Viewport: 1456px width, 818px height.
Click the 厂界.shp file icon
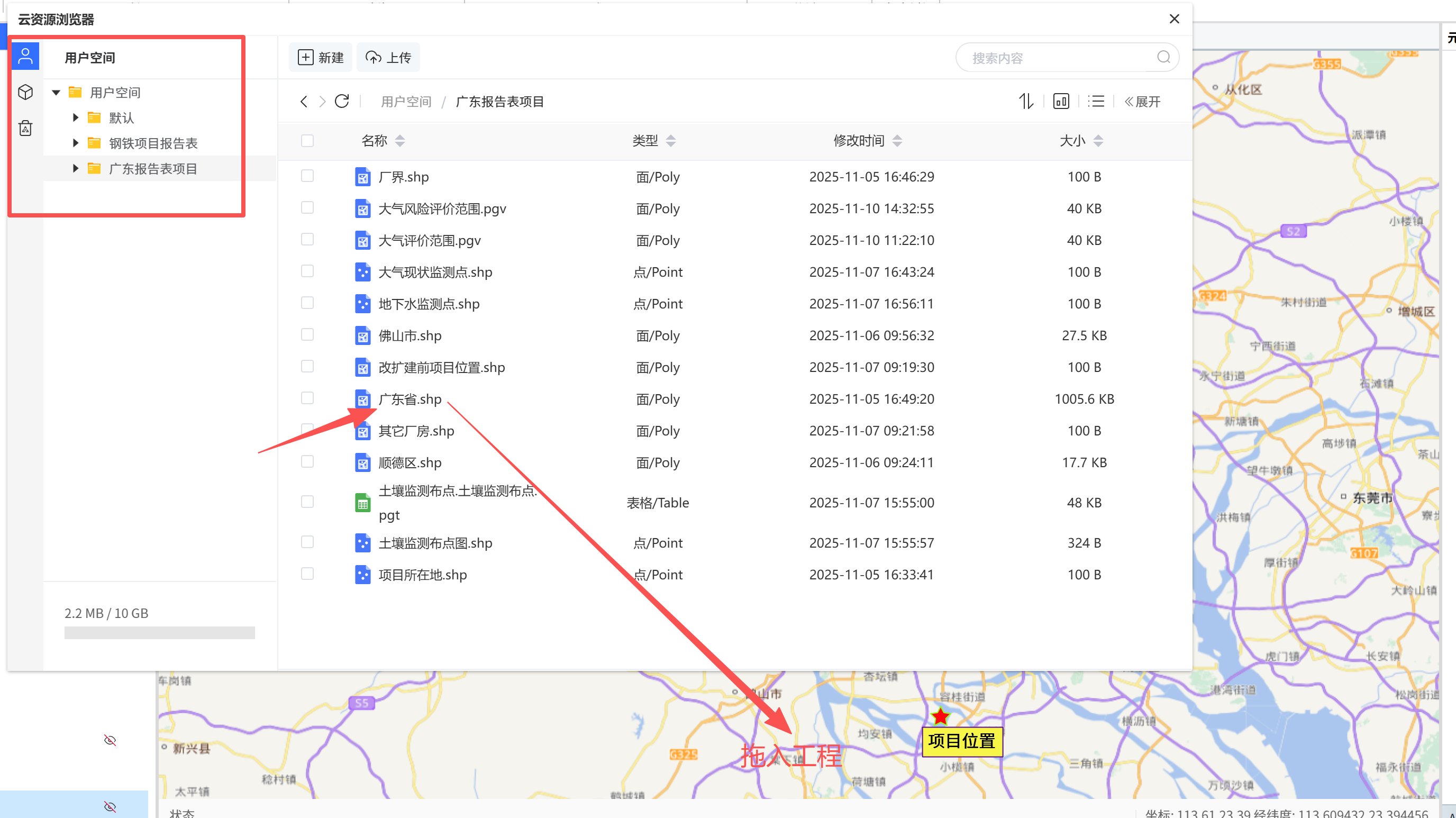coord(363,177)
